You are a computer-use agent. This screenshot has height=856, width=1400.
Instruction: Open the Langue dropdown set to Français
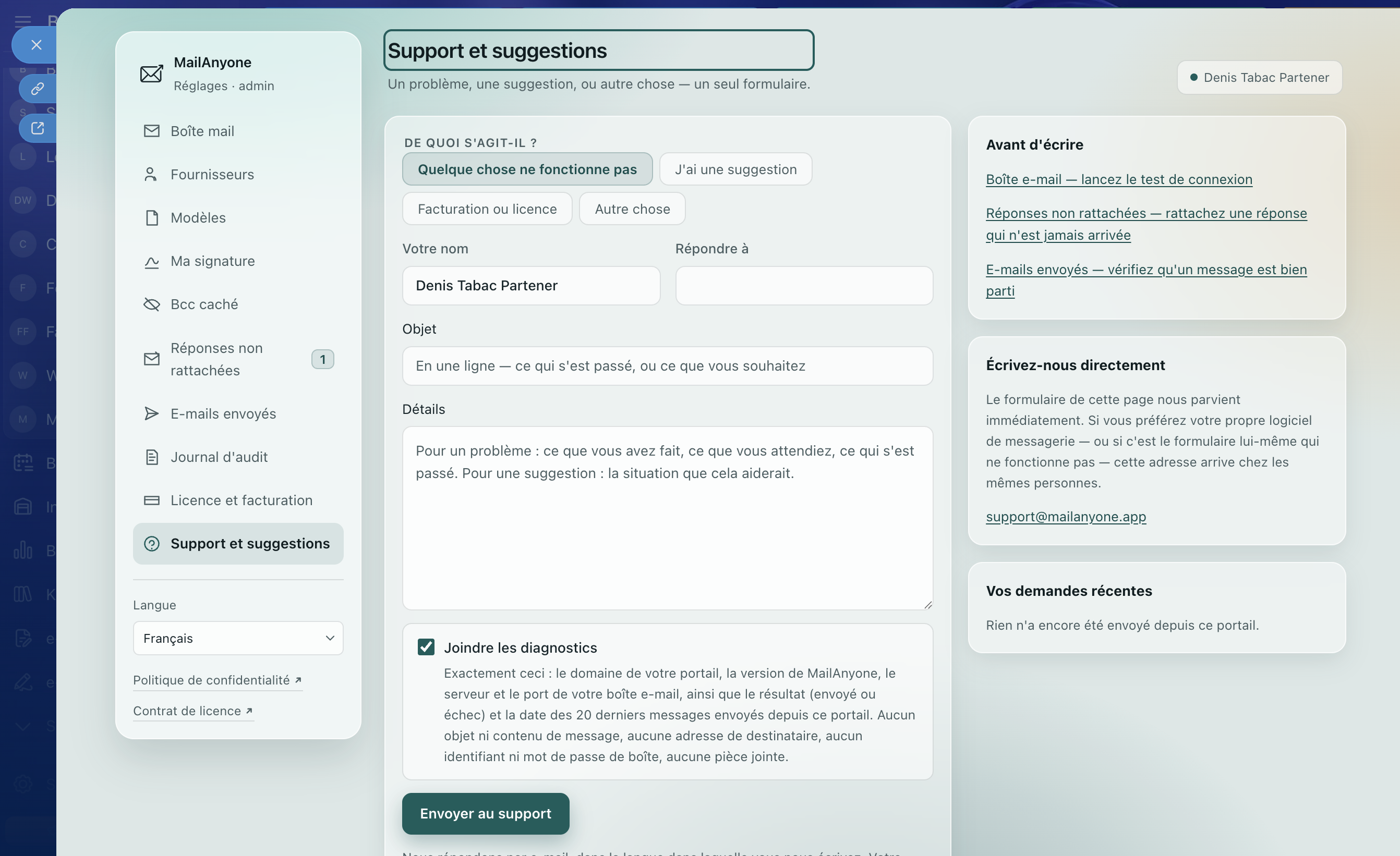[238, 639]
